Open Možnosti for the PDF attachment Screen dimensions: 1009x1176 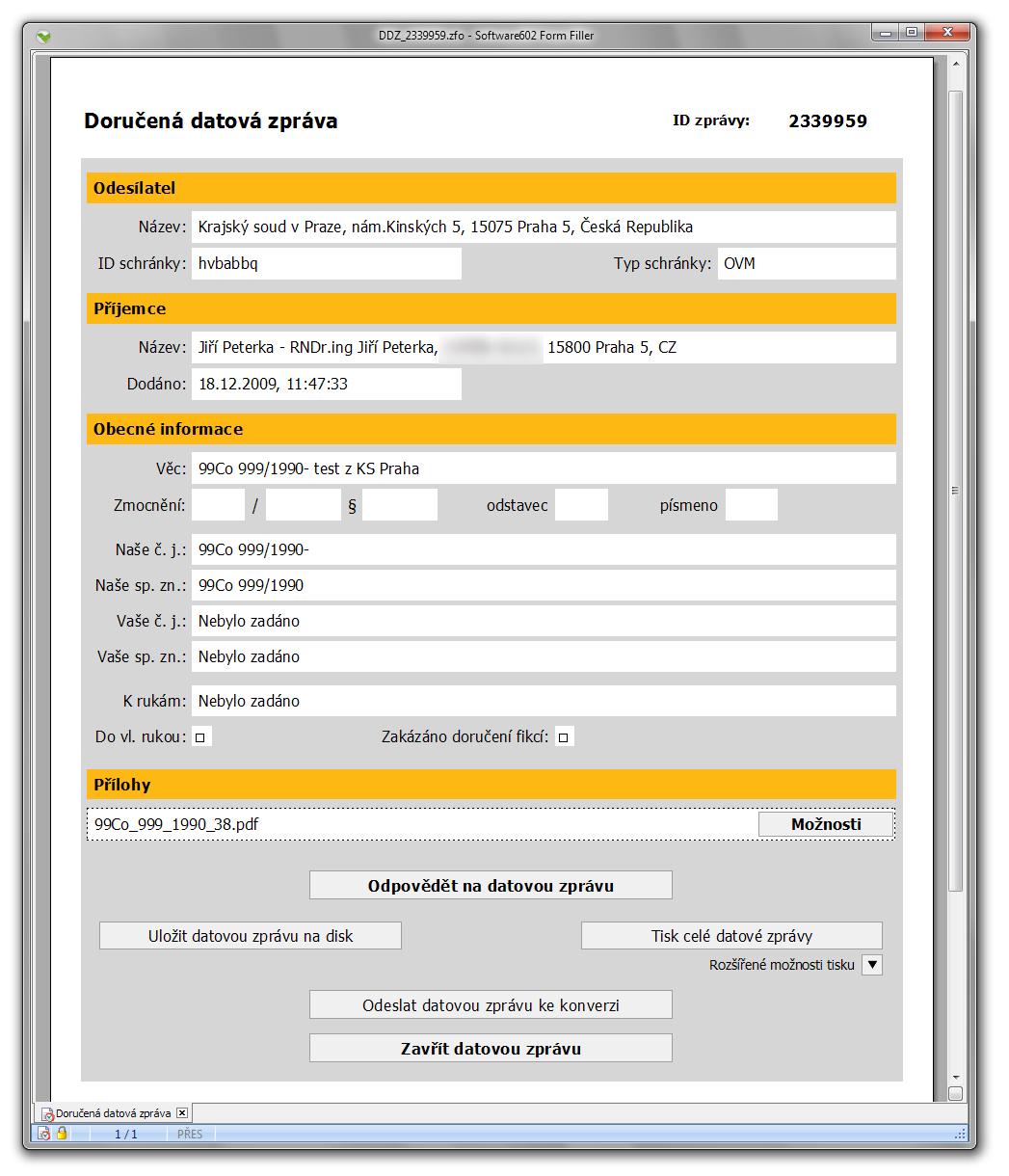pos(826,824)
